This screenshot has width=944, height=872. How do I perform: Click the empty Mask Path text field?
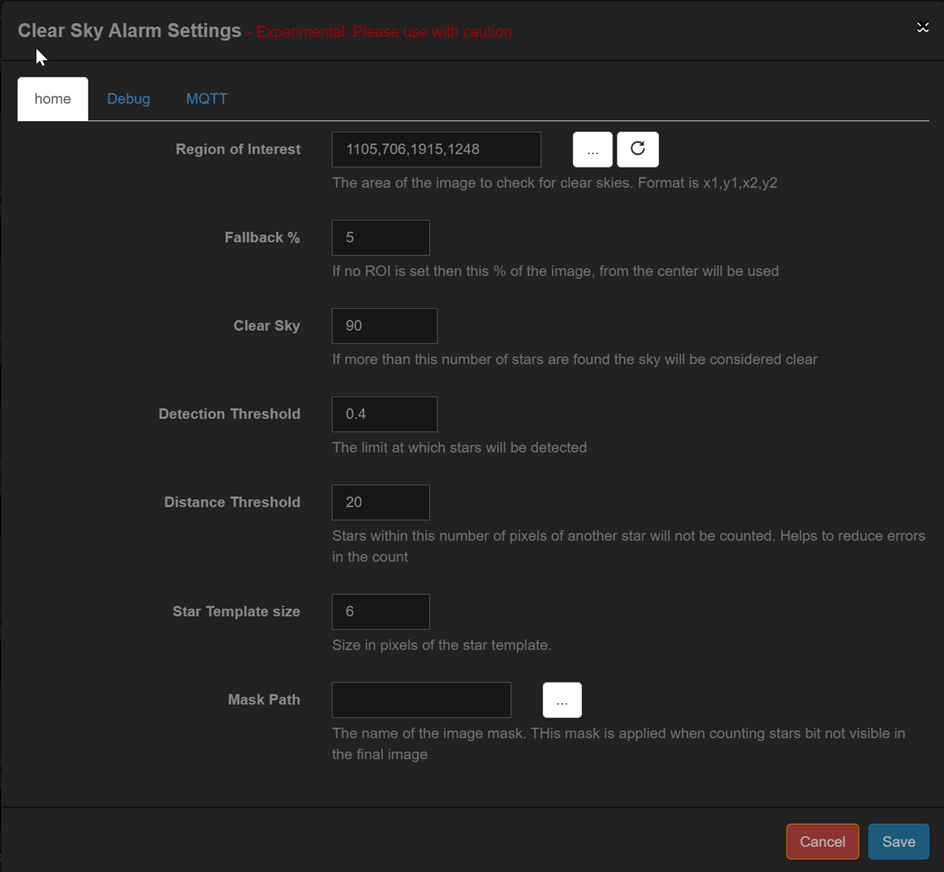point(420,700)
